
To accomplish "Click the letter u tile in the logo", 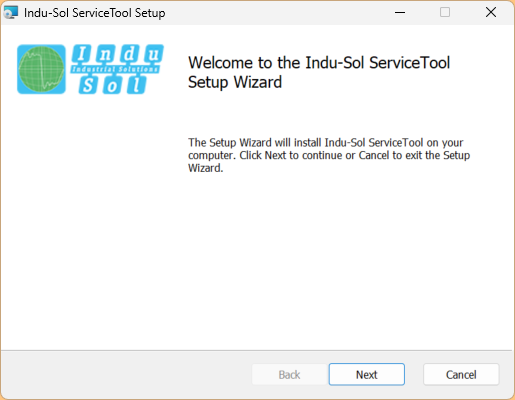I will 154,54.
